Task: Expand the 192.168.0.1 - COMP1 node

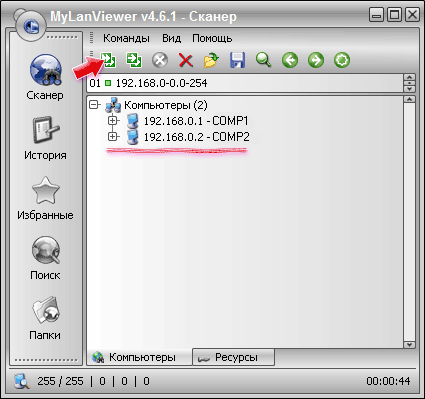Action: (x=113, y=121)
